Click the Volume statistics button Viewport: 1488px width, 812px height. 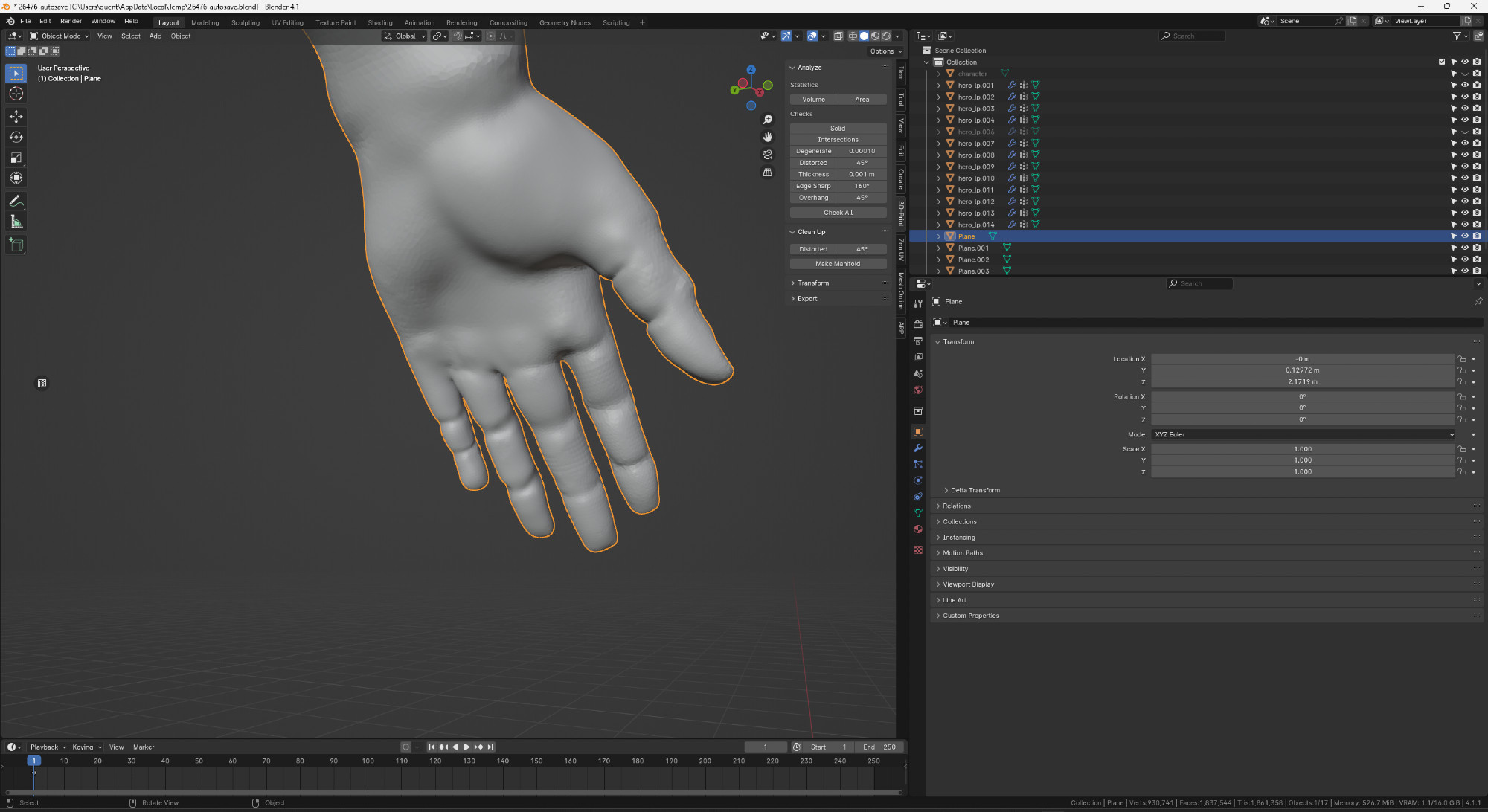pos(814,100)
